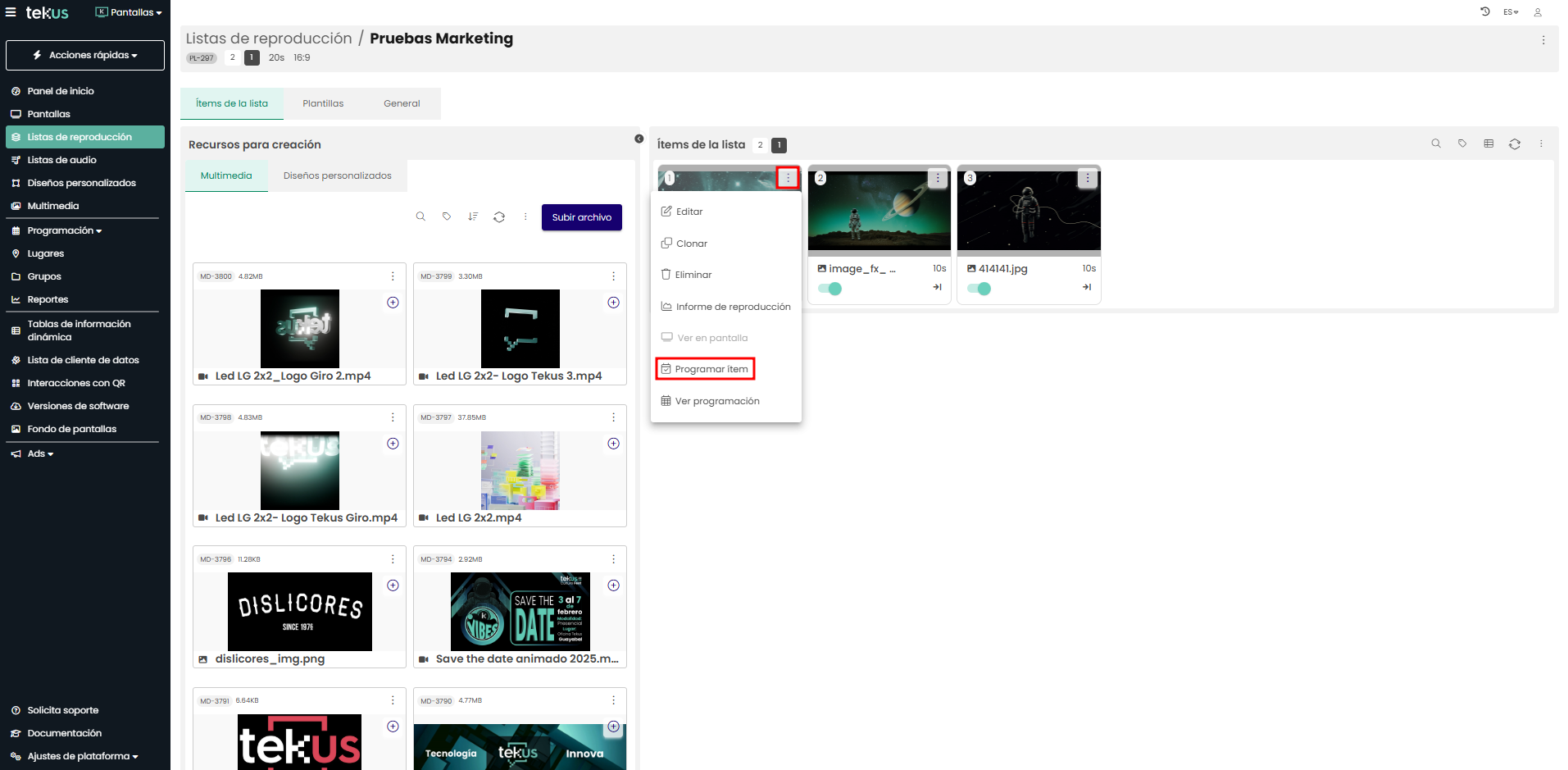This screenshot has height=770, width=1568.
Task: Click the refresh icon in Multimedia resources toolbar
Action: click(499, 217)
